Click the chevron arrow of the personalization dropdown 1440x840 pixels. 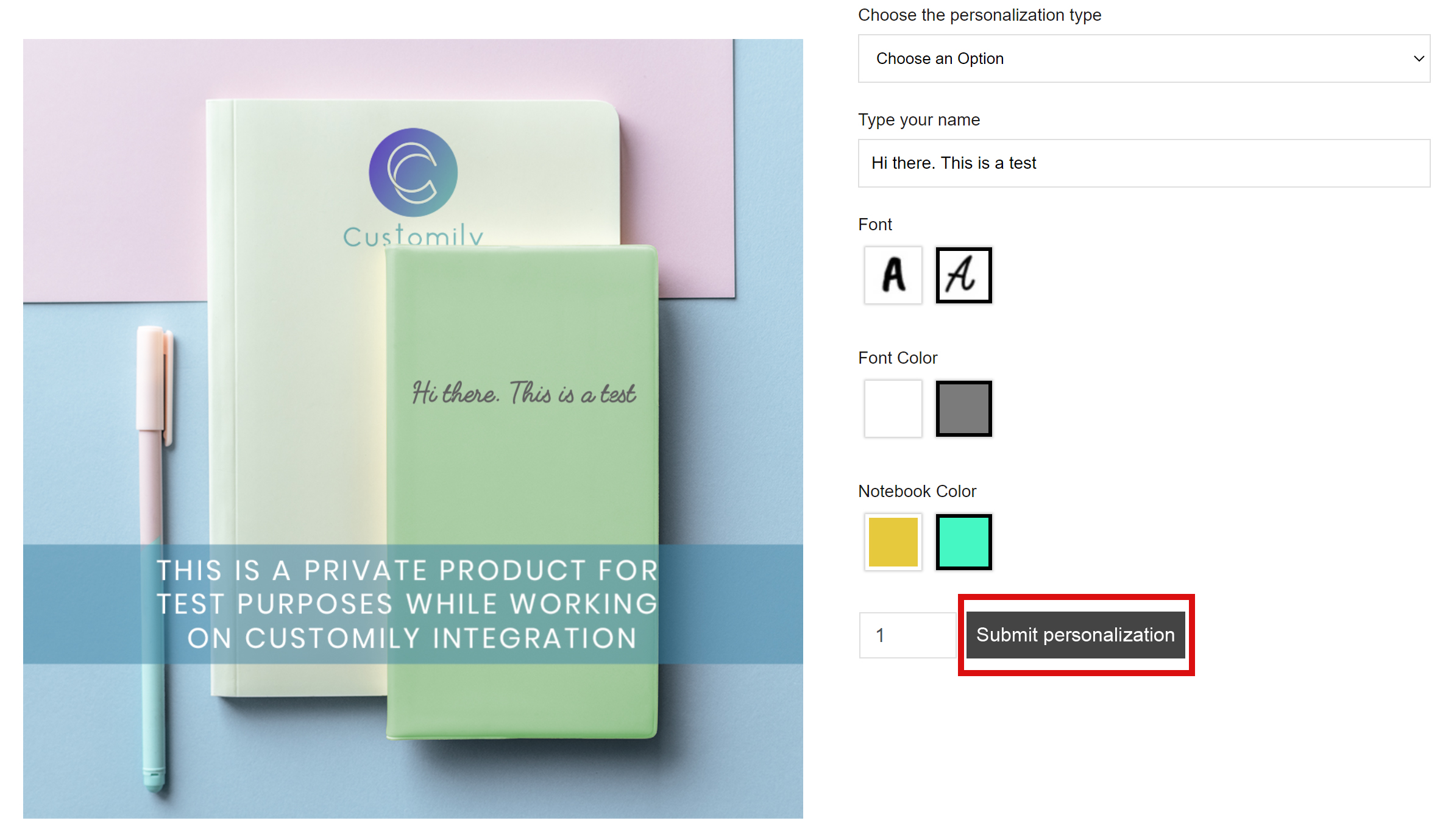1418,58
